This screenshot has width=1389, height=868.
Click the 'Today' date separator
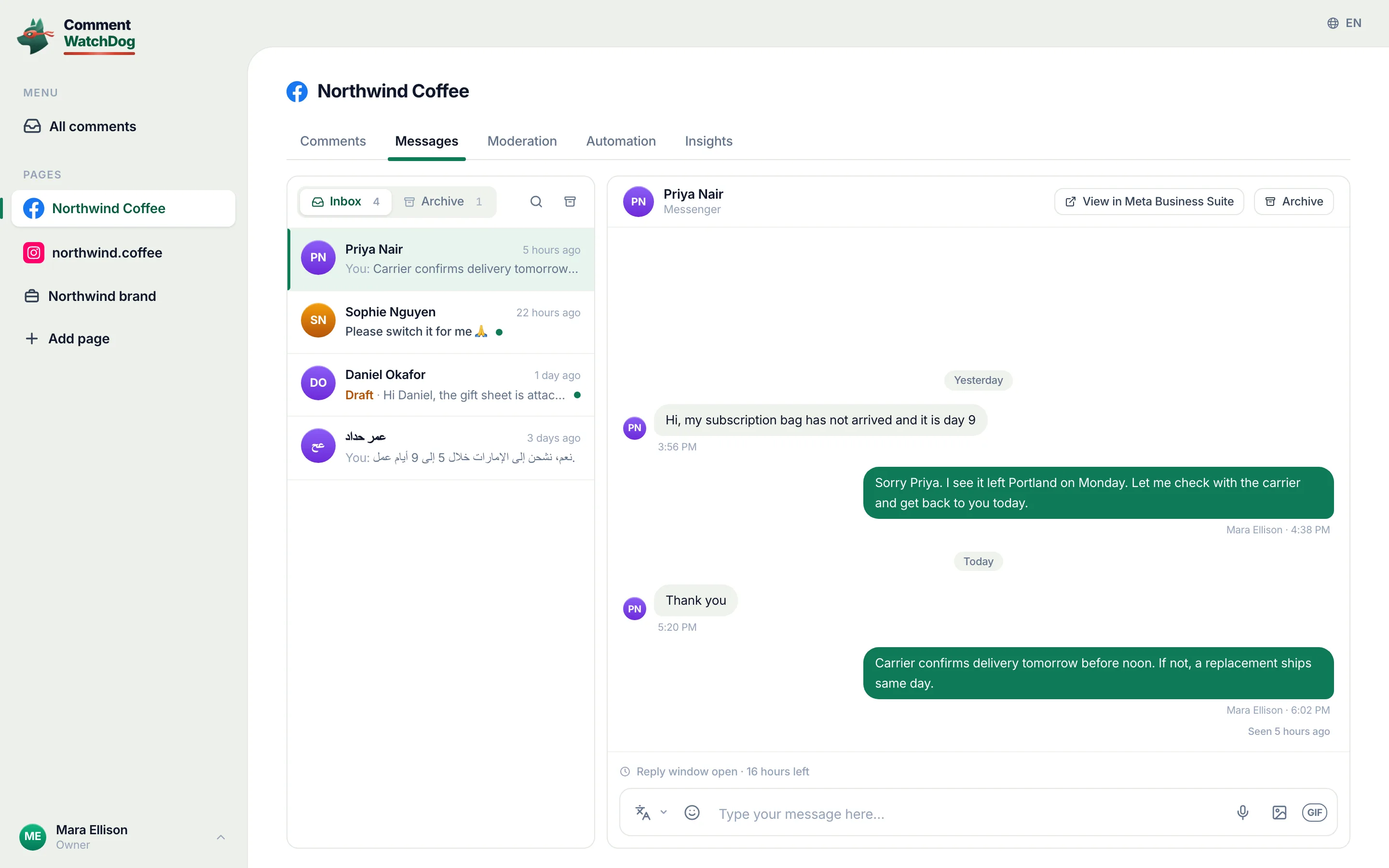tap(978, 561)
